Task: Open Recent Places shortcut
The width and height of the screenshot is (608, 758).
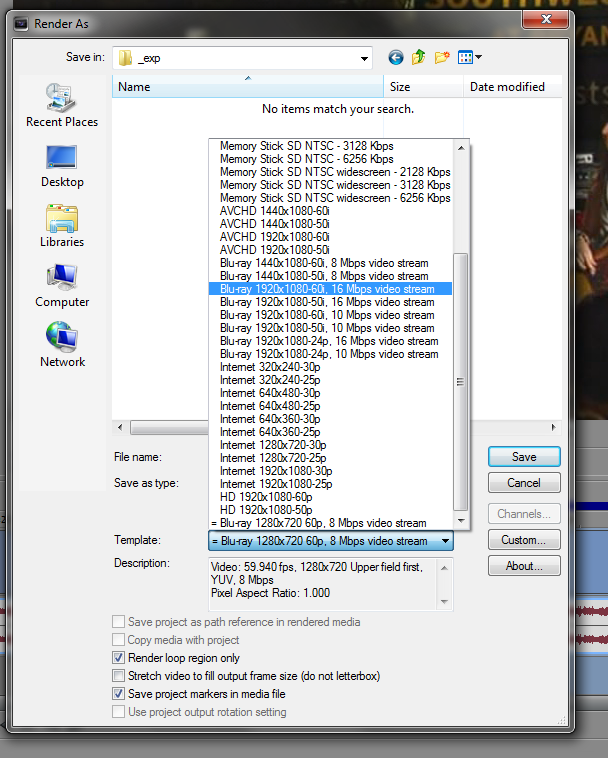Action: pos(62,105)
